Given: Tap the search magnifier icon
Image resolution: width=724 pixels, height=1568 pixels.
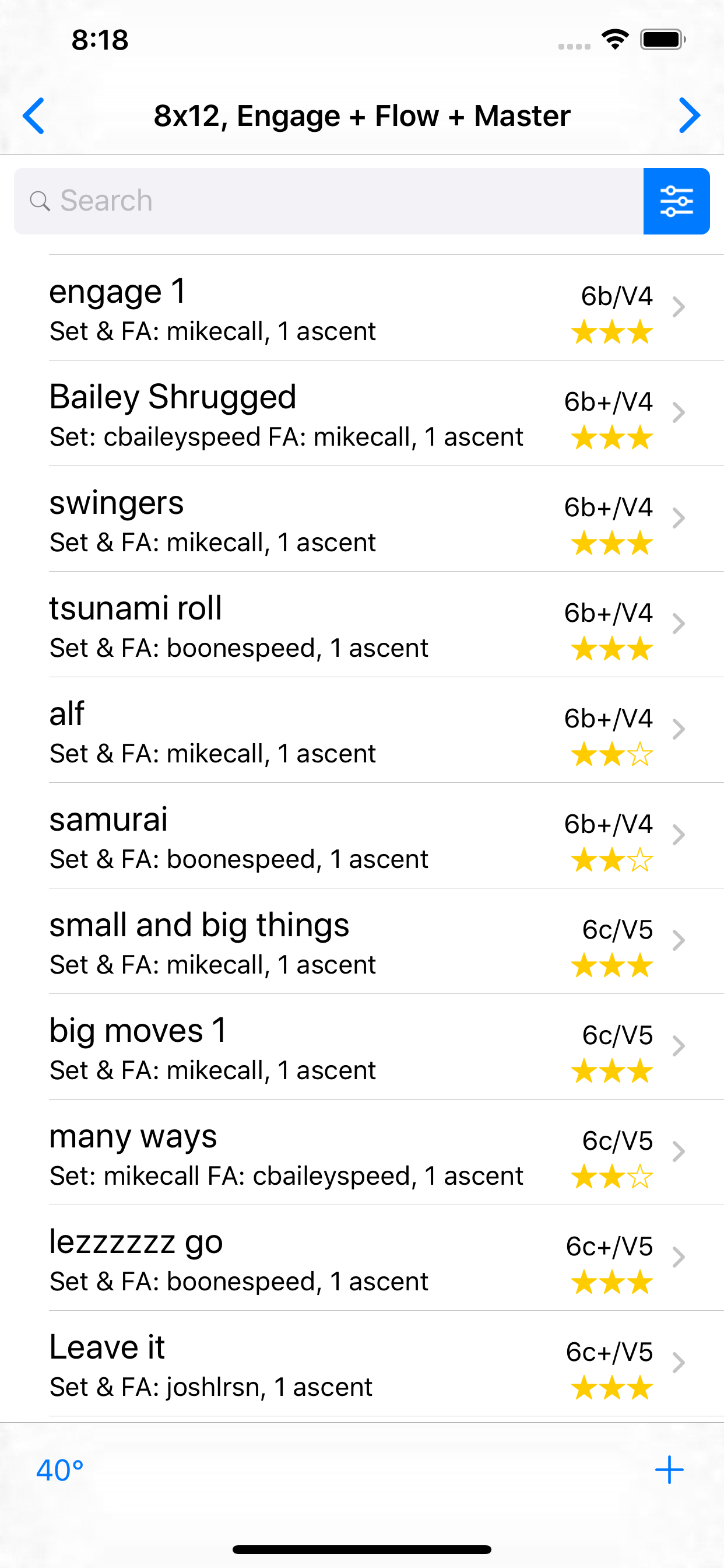Looking at the screenshot, I should tap(40, 201).
